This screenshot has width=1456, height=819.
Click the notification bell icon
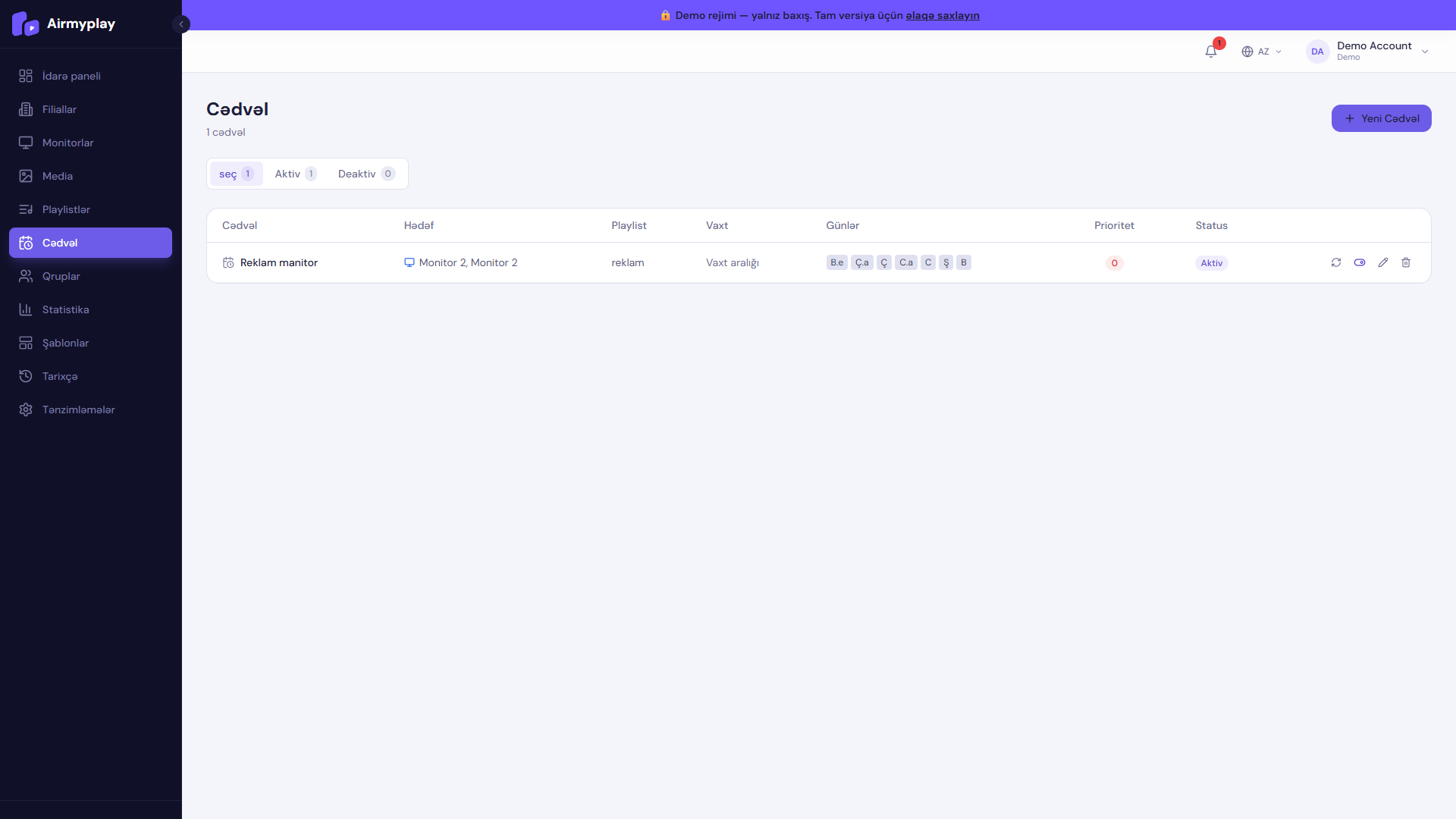(x=1210, y=52)
